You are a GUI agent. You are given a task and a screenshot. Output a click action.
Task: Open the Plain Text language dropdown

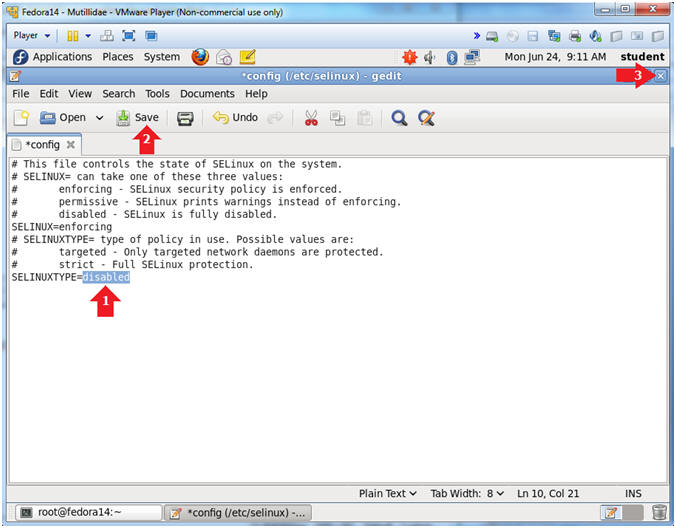click(388, 494)
